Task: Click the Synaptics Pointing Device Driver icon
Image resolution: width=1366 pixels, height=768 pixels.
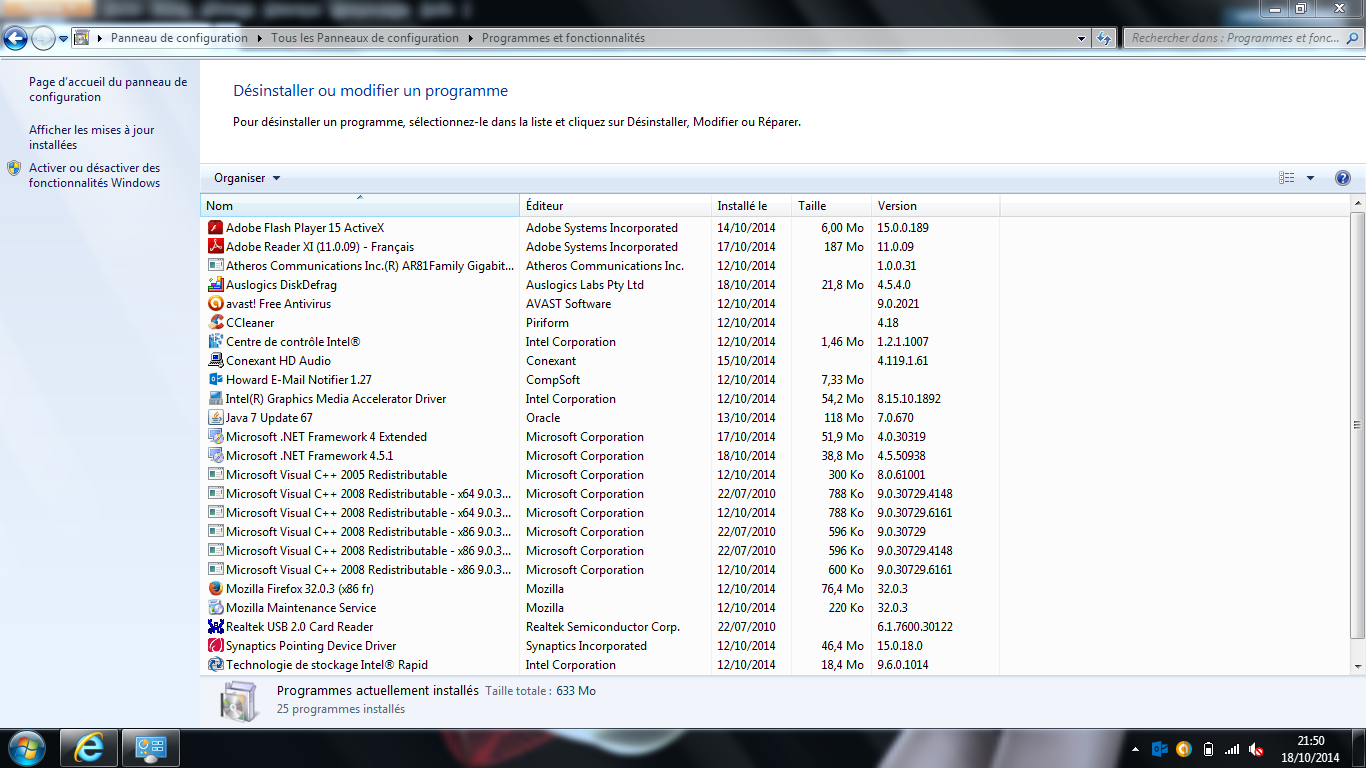Action: tap(215, 646)
